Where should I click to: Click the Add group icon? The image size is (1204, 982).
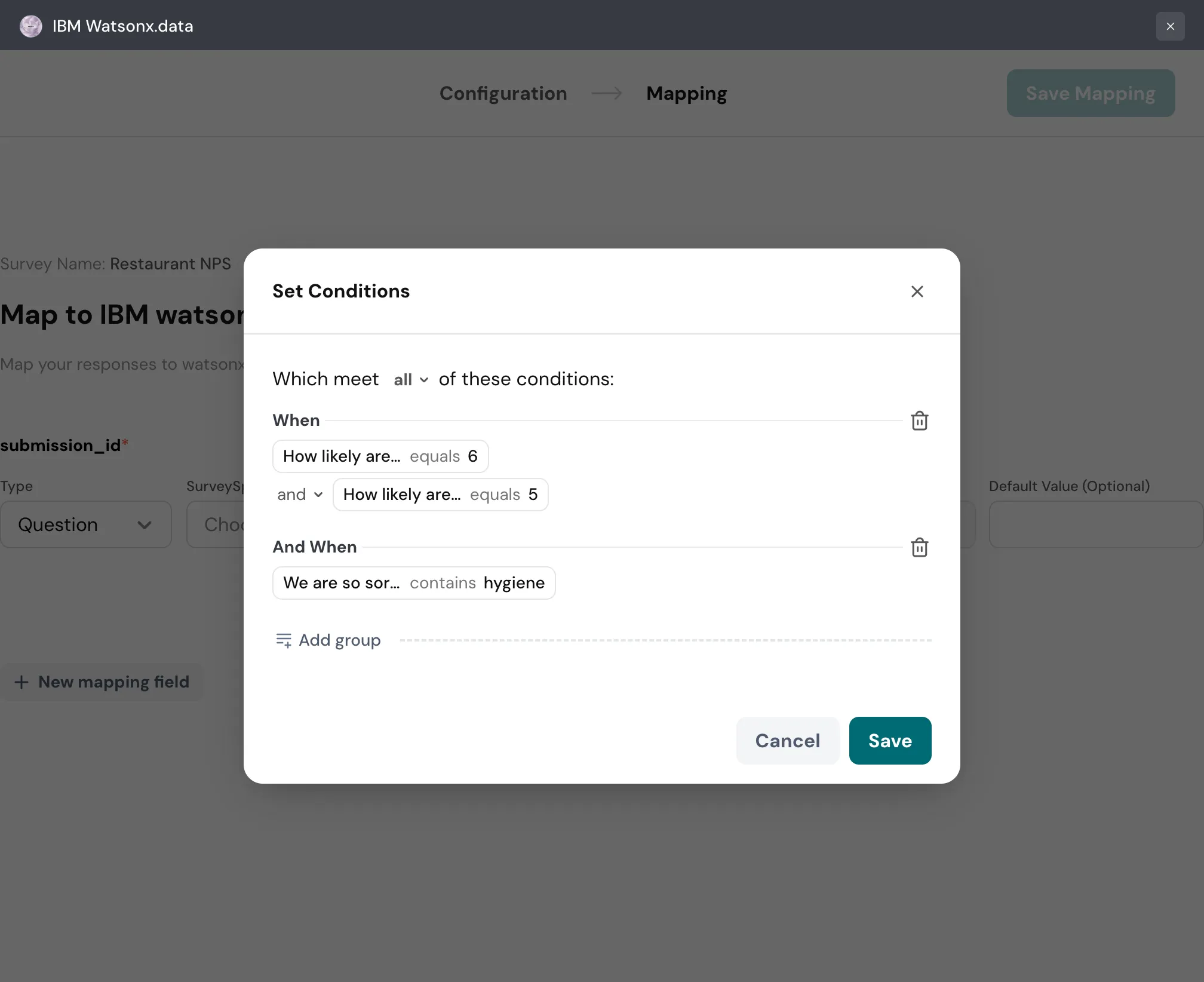point(284,640)
